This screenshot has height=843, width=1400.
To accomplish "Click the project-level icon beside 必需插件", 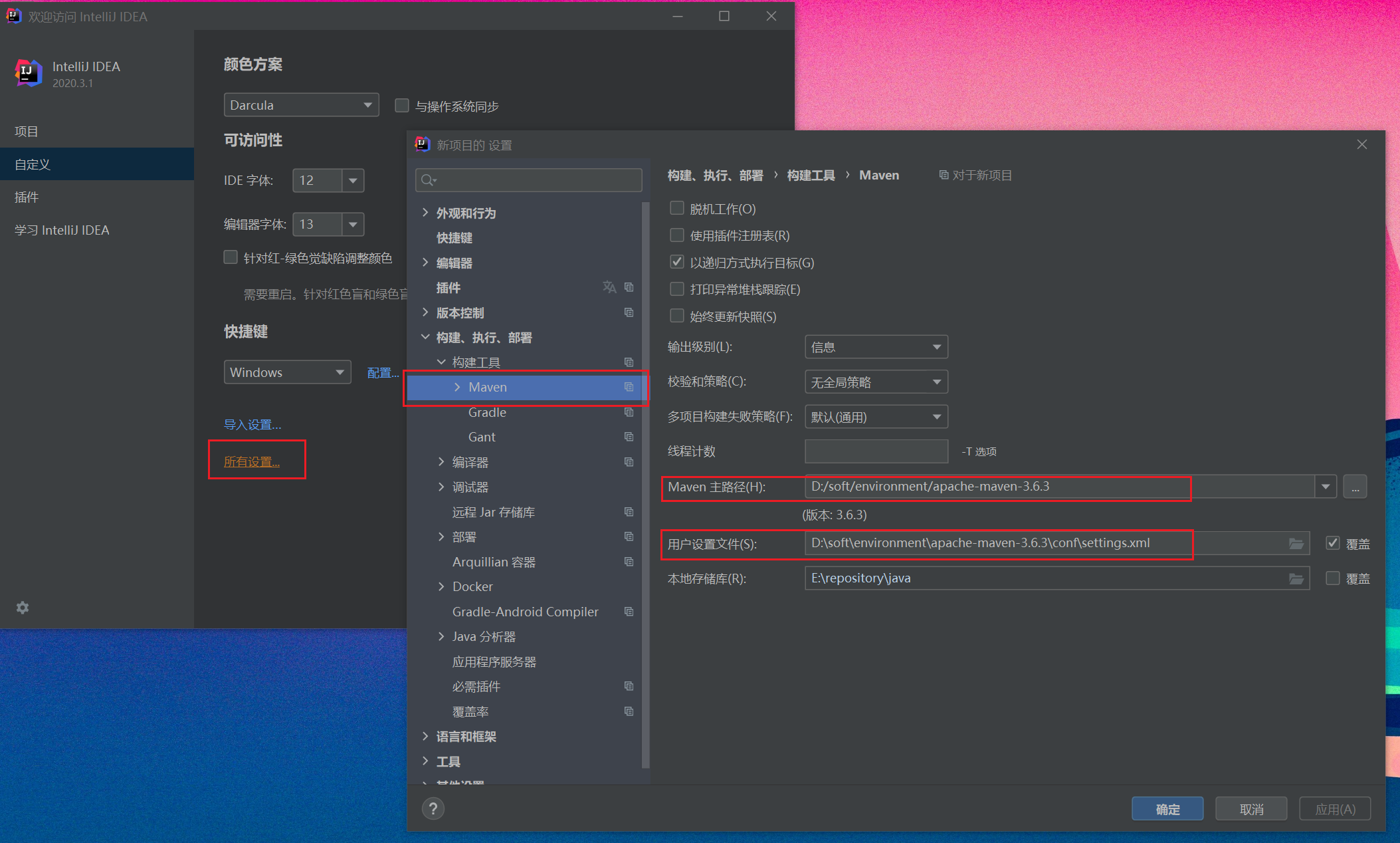I will [629, 686].
